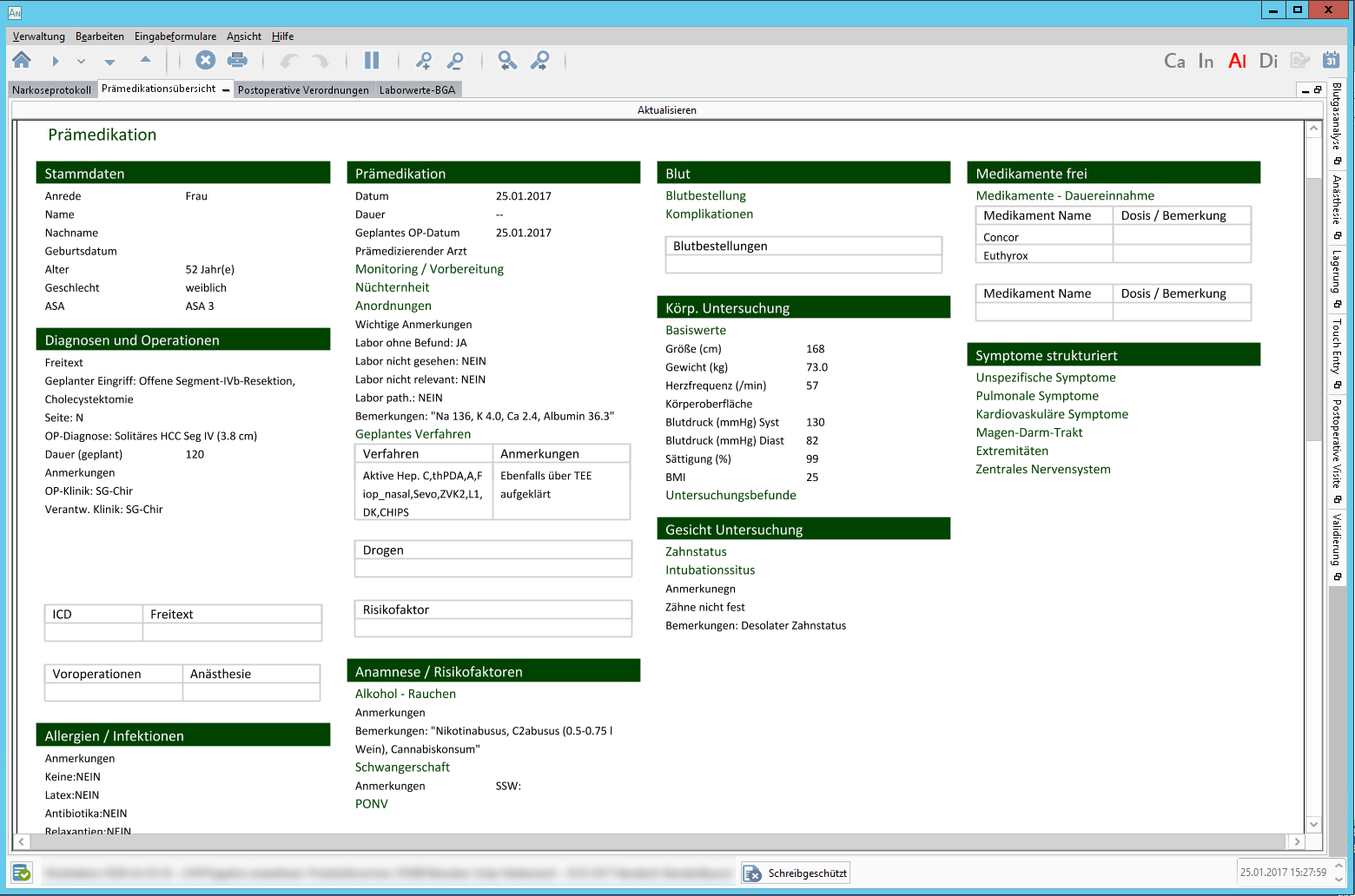Switch to the Laborwerte-BGA tab

[x=417, y=90]
